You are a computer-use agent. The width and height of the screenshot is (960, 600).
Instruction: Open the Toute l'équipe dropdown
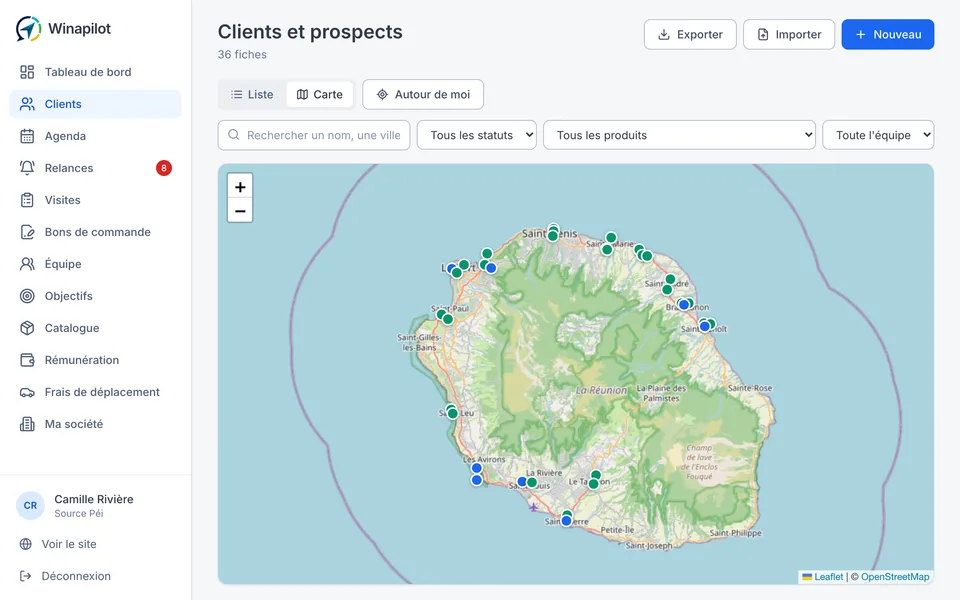(x=878, y=135)
